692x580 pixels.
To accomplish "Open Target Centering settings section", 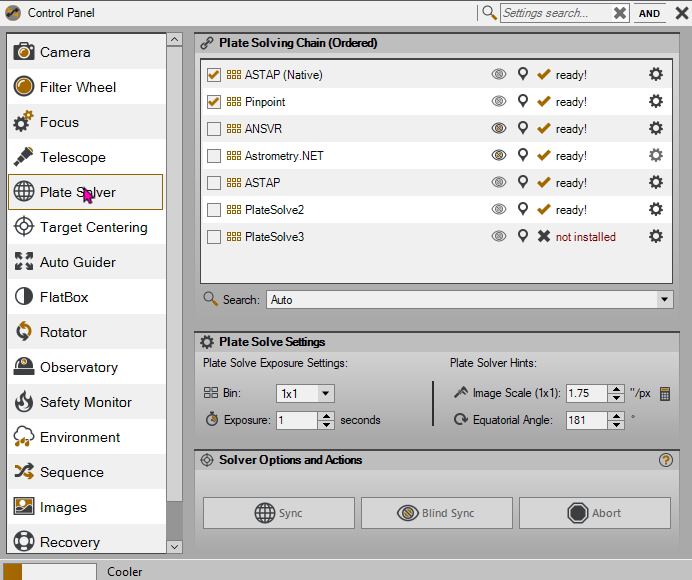I will coord(86,227).
